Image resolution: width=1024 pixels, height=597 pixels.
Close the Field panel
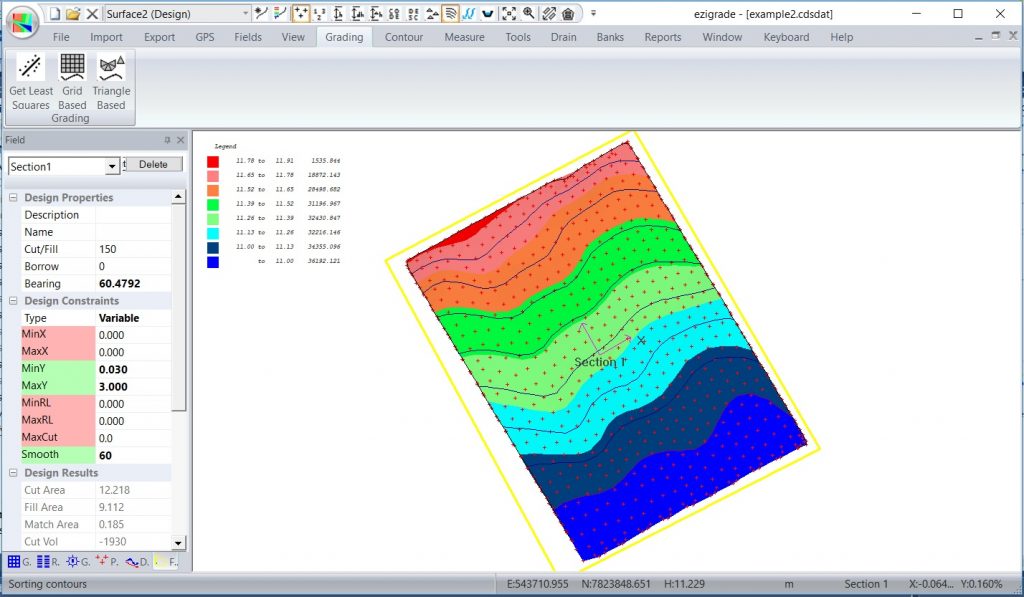point(180,141)
